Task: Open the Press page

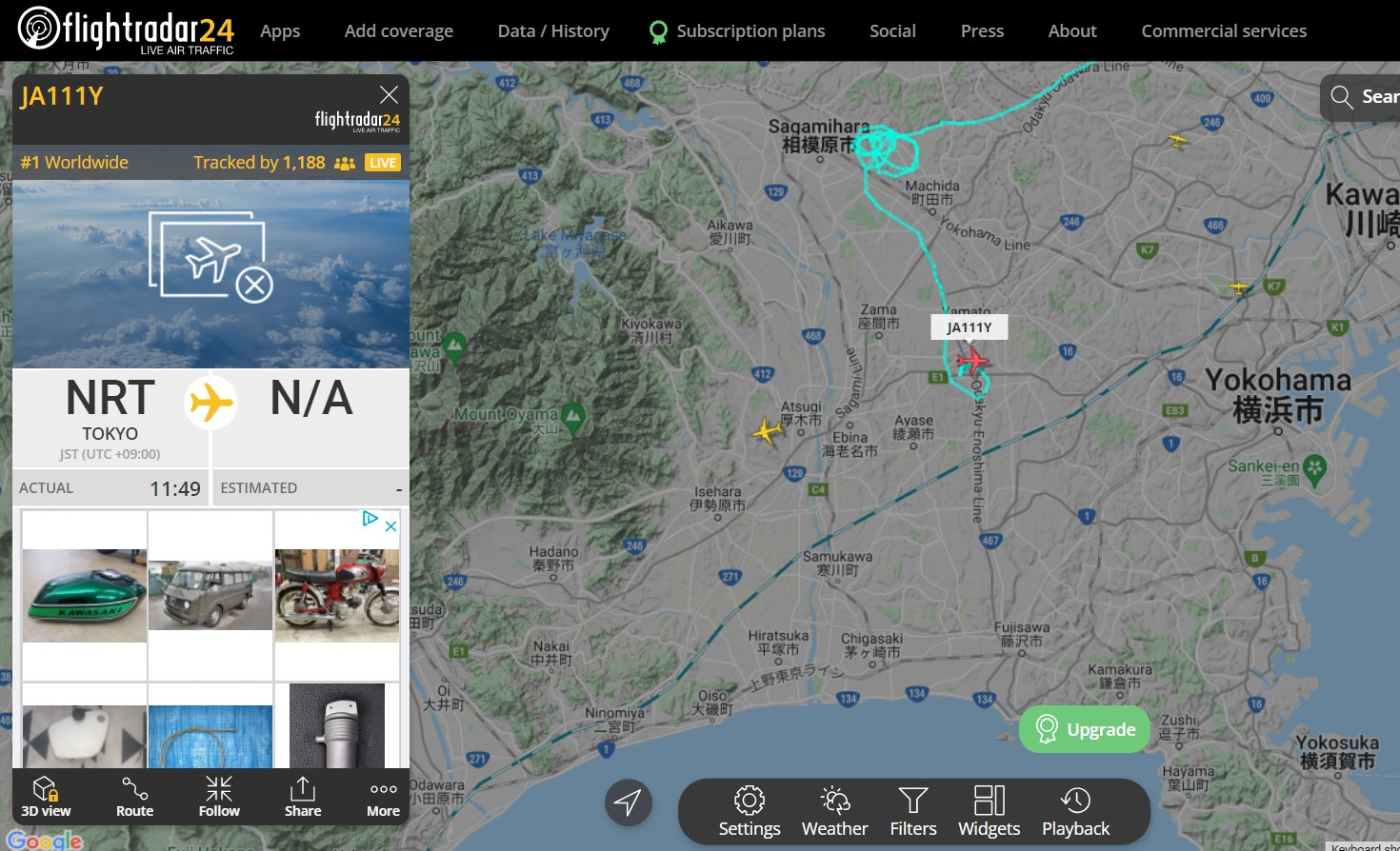Action: [982, 30]
